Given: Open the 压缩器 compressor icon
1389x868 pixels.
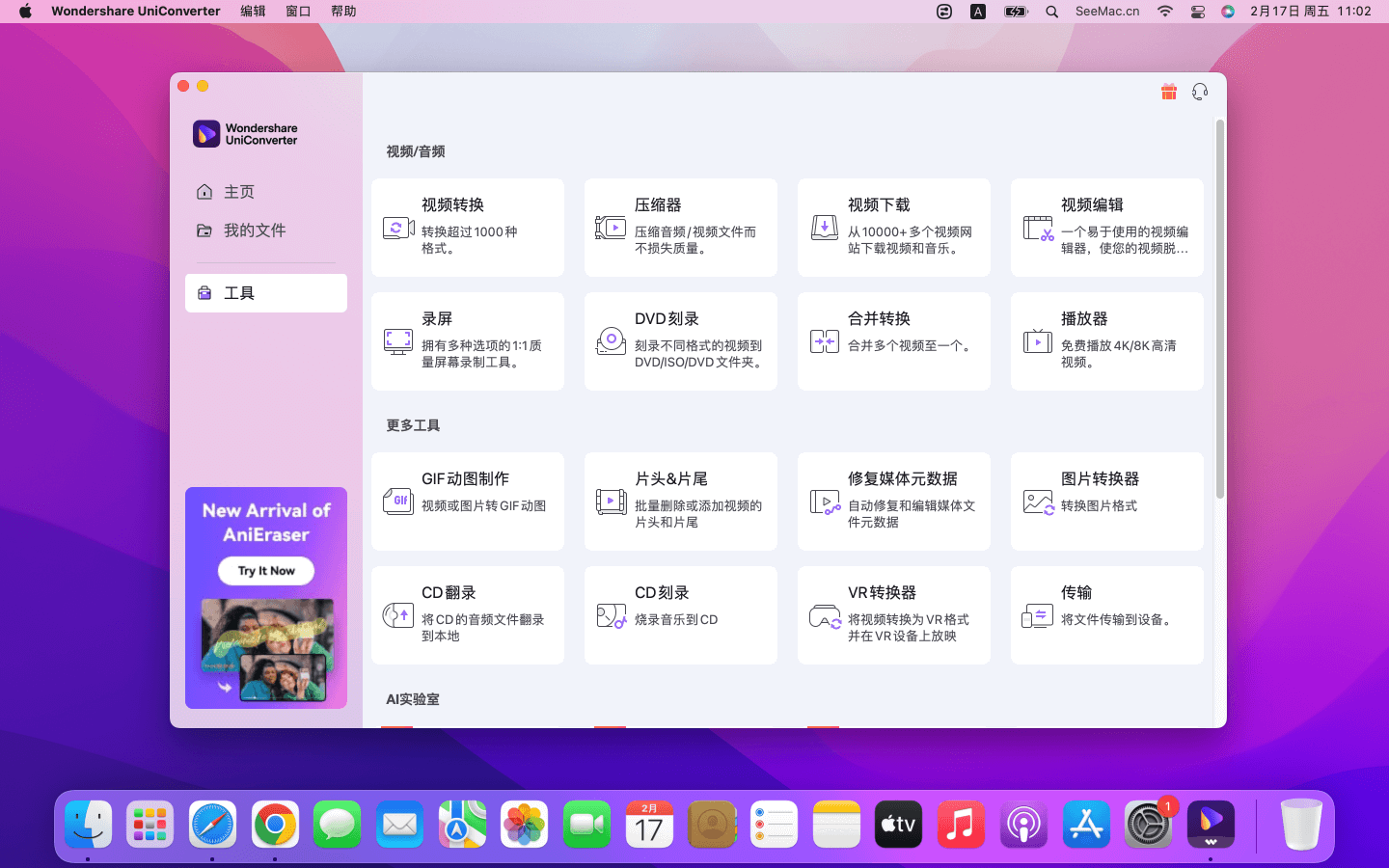Looking at the screenshot, I should pos(611,229).
